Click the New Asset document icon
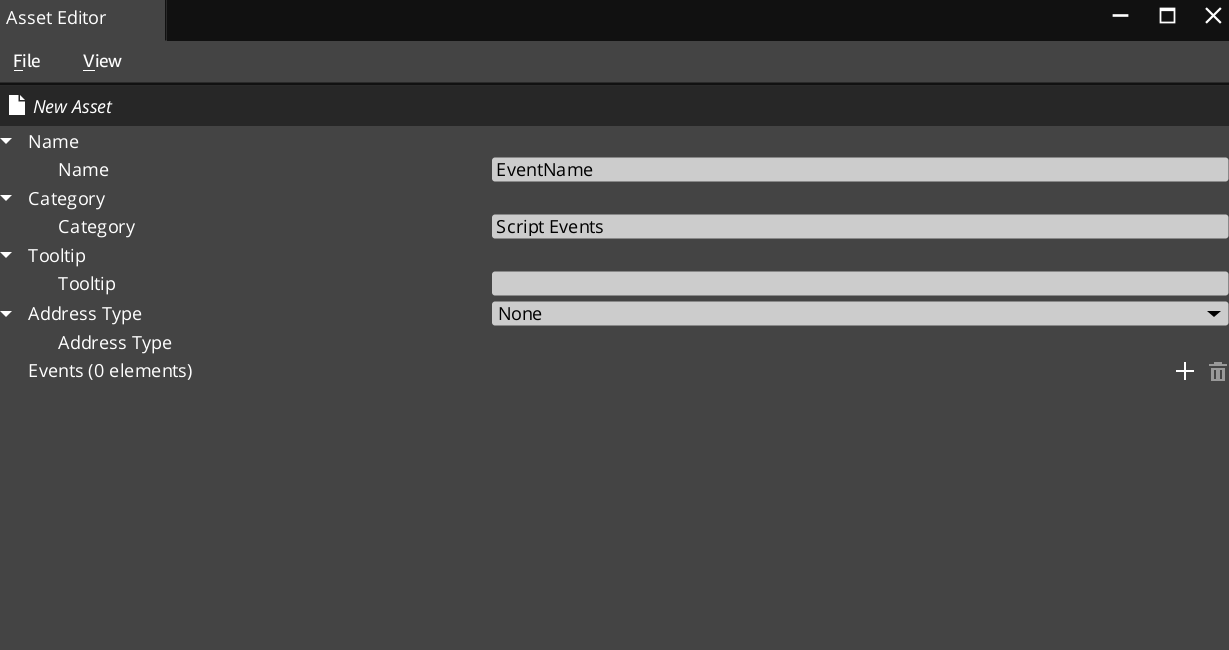The image size is (1229, 650). coord(17,104)
